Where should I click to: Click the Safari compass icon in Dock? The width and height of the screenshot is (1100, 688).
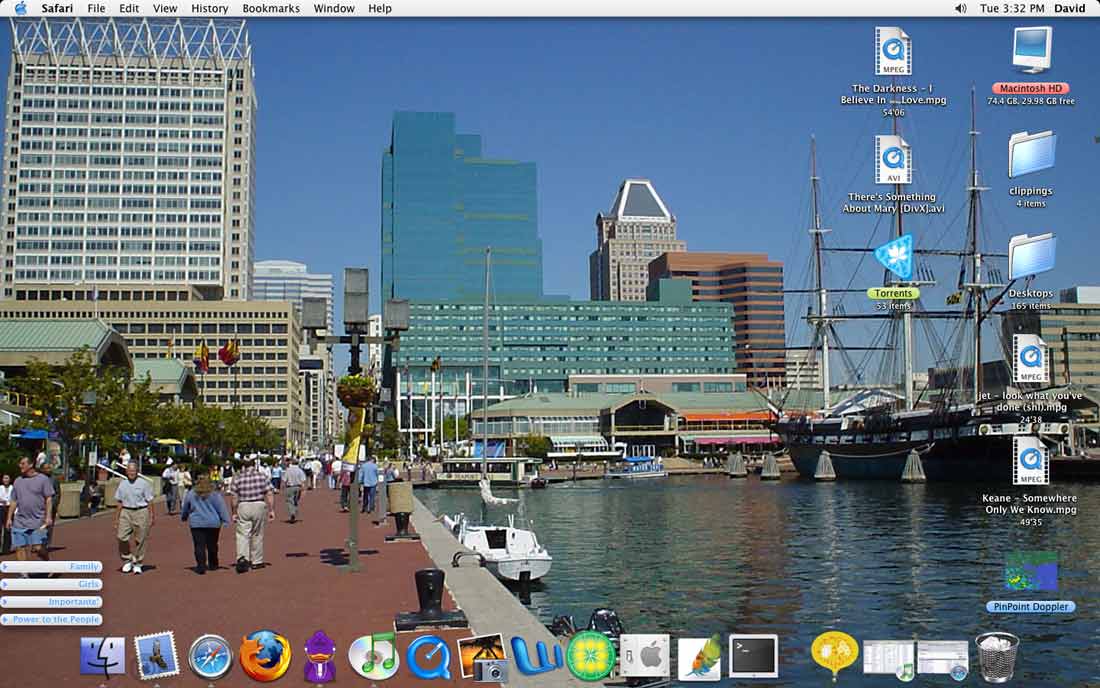pos(210,657)
